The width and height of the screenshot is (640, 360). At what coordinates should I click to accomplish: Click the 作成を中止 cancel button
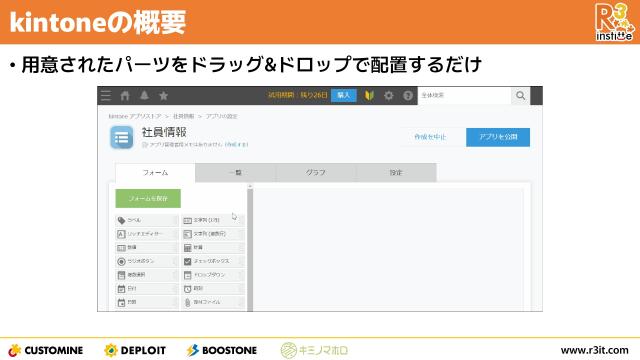[x=430, y=137]
